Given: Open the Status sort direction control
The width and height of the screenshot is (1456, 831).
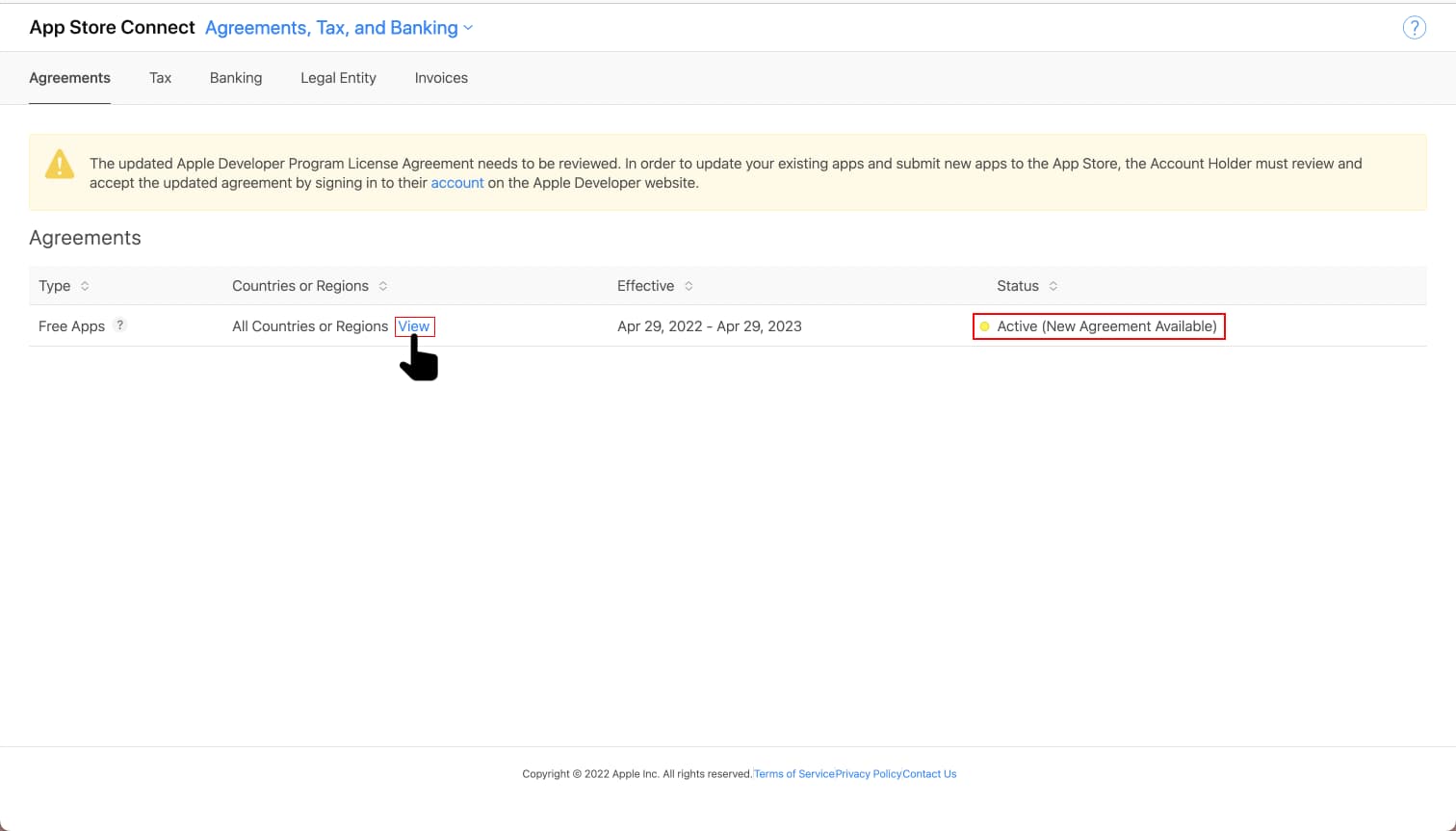Looking at the screenshot, I should pyautogui.click(x=1053, y=285).
